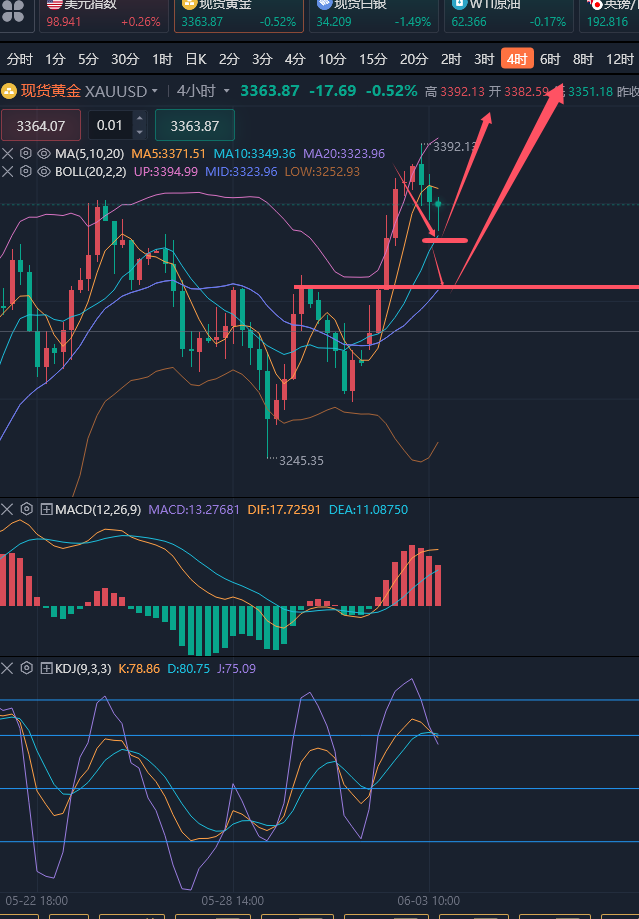
Task: Click the 0.01 lot size field
Action: 110,125
